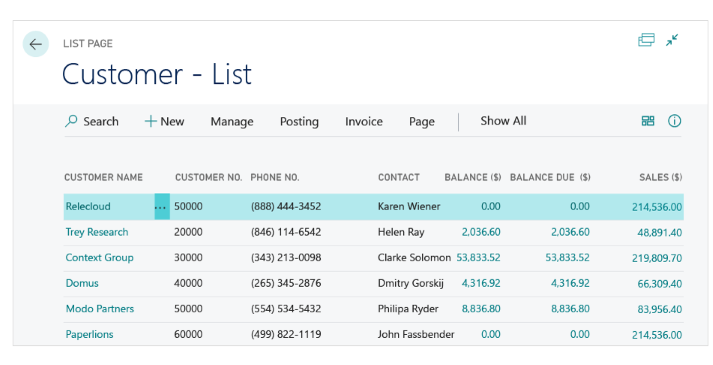
Task: Click Trey Research sales 48,891.40
Action: pyautogui.click(x=660, y=233)
